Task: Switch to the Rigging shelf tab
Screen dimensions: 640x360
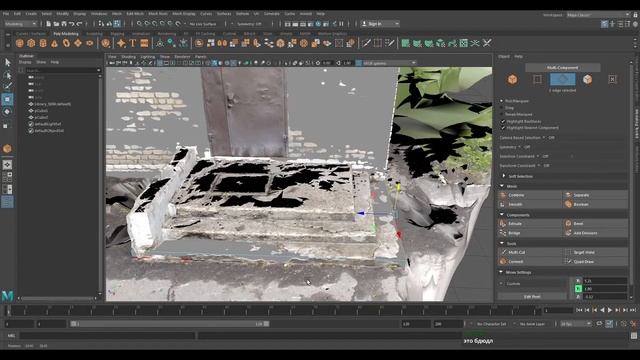Action: coord(117,34)
